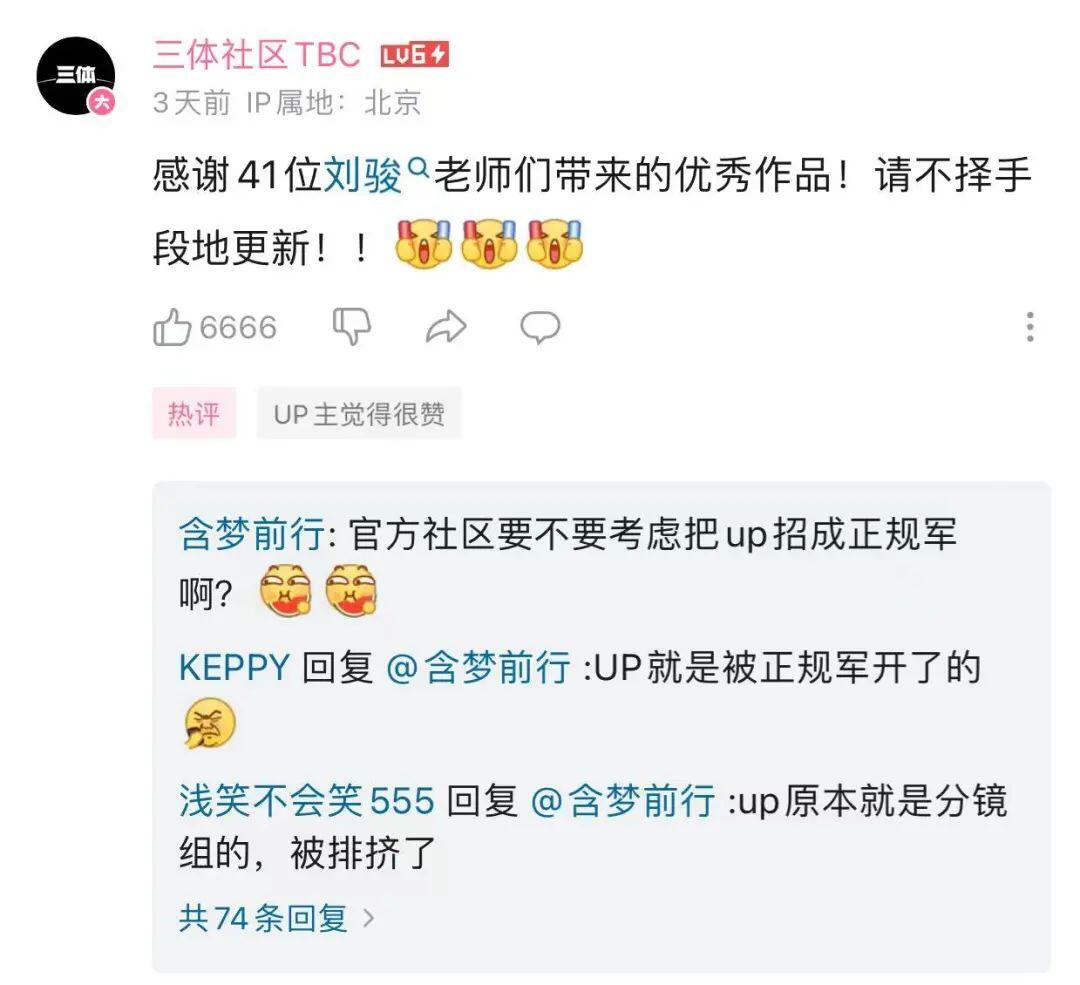Tap the LV6 level badge

click(x=415, y=55)
